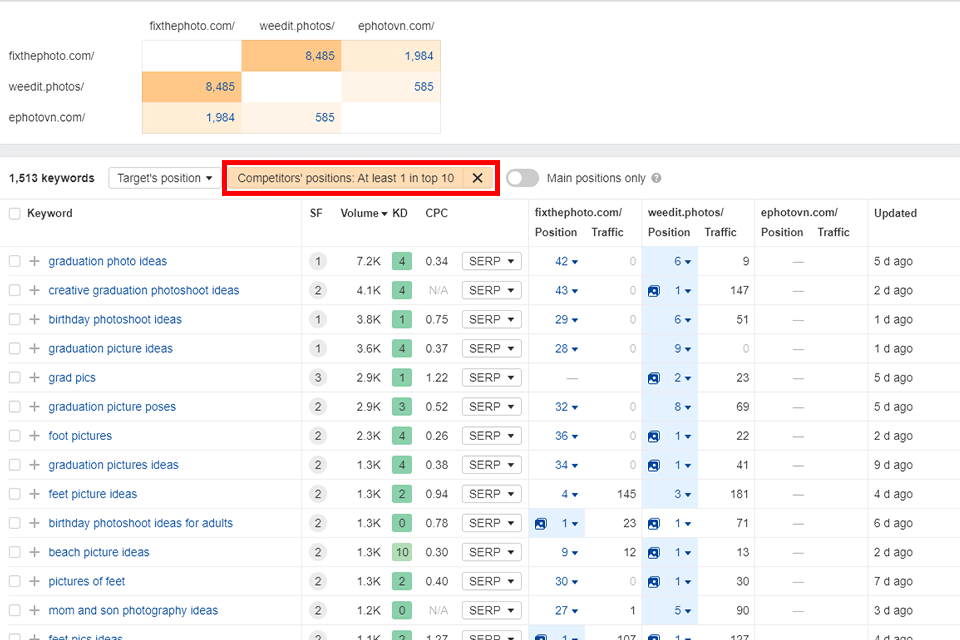Click plus icon for mom and son photography ideas
The height and width of the screenshot is (640, 960).
(34, 610)
